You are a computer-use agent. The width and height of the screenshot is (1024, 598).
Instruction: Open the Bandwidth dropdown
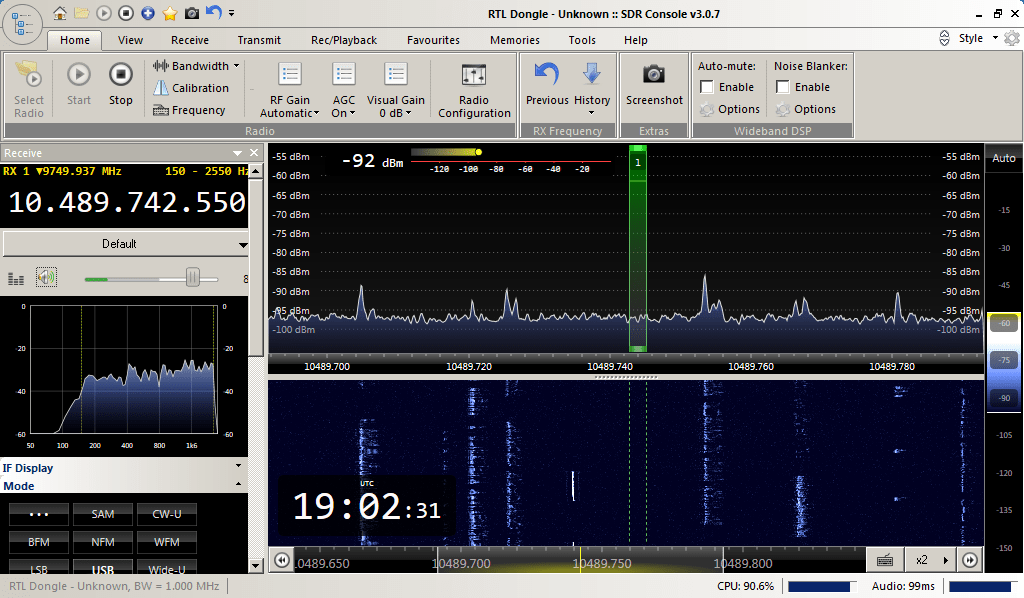(196, 66)
